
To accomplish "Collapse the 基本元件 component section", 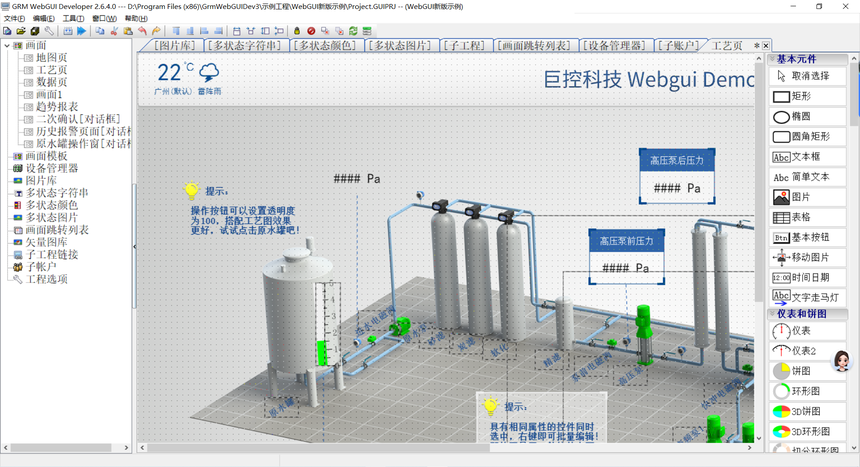I will [x=772, y=59].
